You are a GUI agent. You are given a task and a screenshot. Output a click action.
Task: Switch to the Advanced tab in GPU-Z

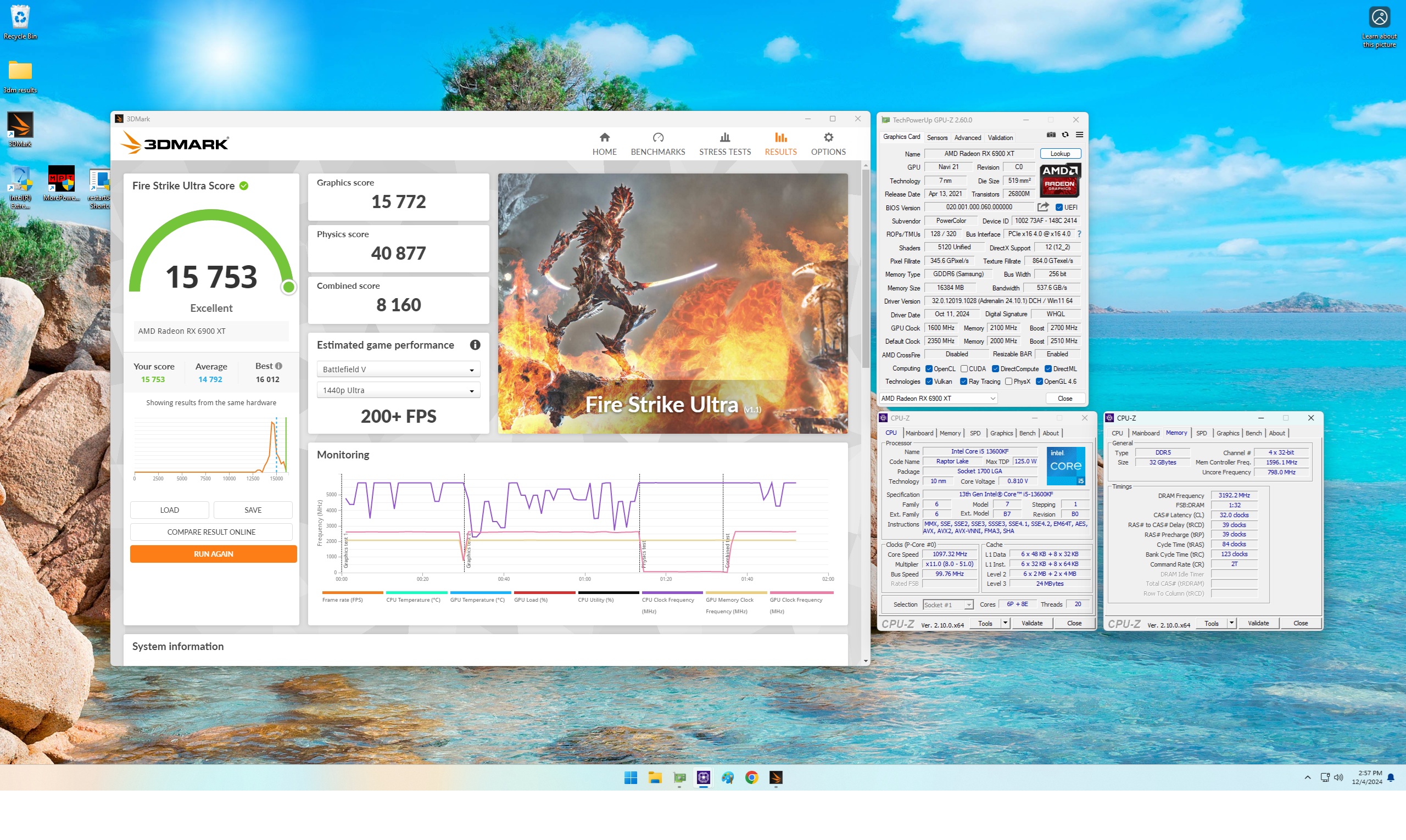pyautogui.click(x=967, y=138)
